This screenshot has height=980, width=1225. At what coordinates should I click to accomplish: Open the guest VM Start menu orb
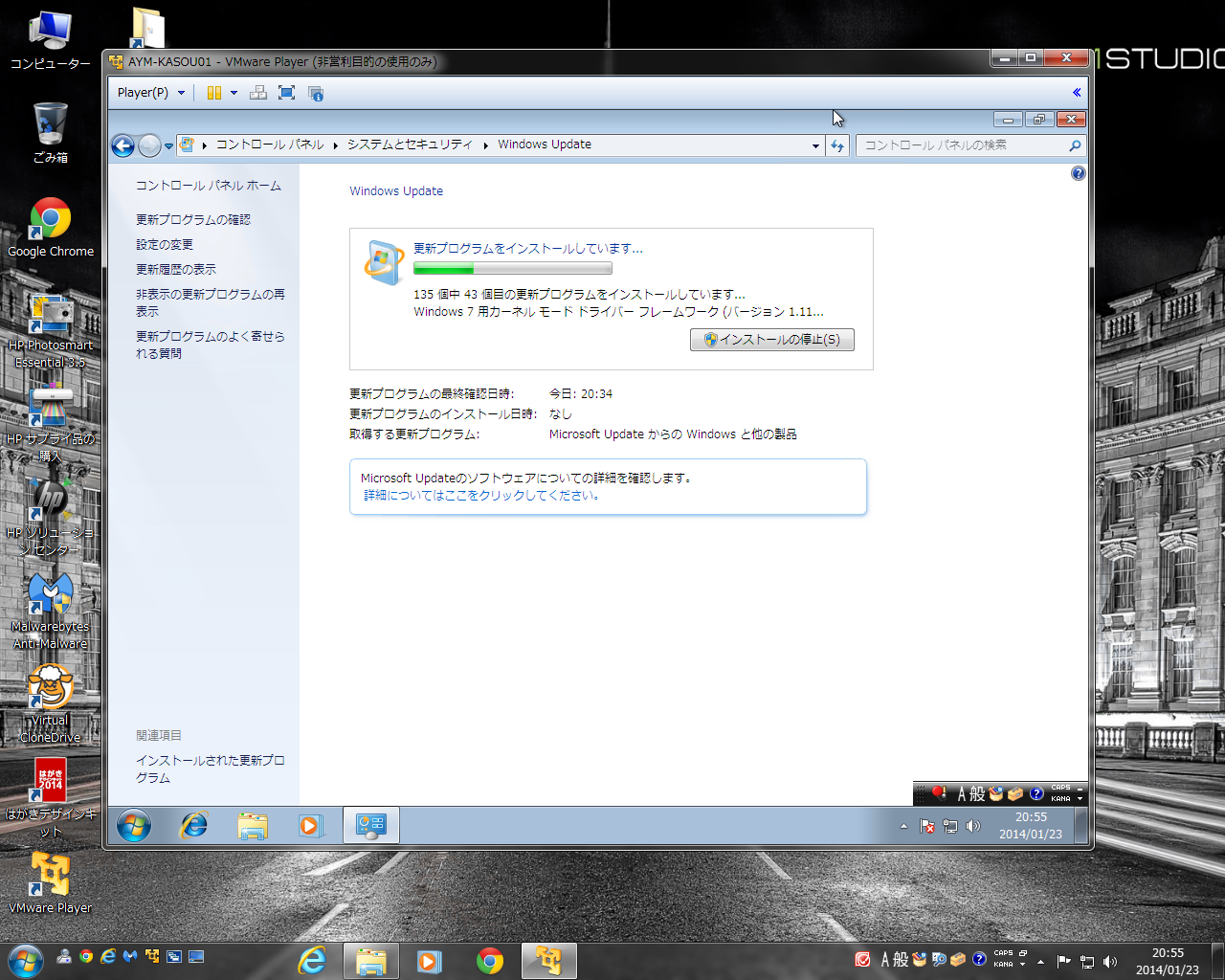(x=134, y=825)
